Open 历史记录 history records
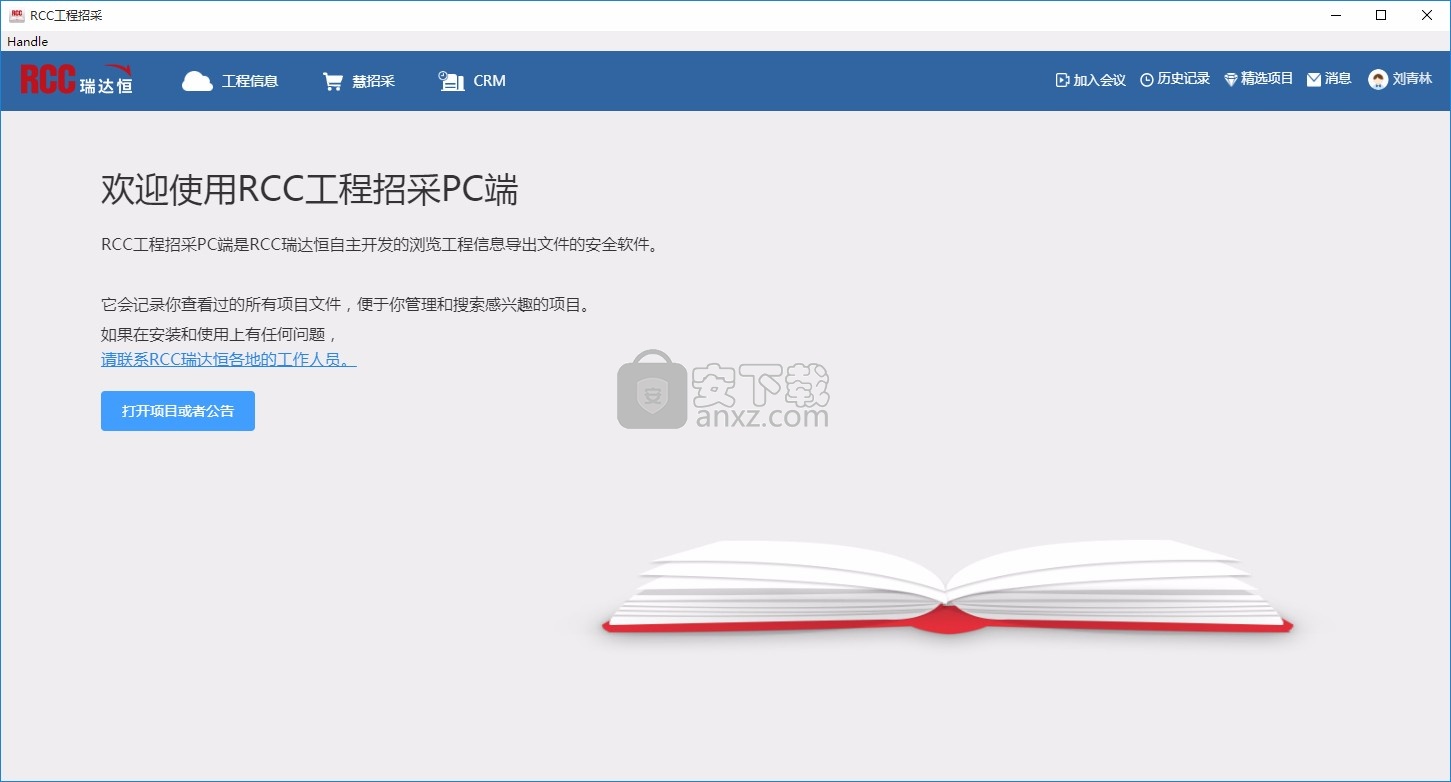 tap(1183, 79)
